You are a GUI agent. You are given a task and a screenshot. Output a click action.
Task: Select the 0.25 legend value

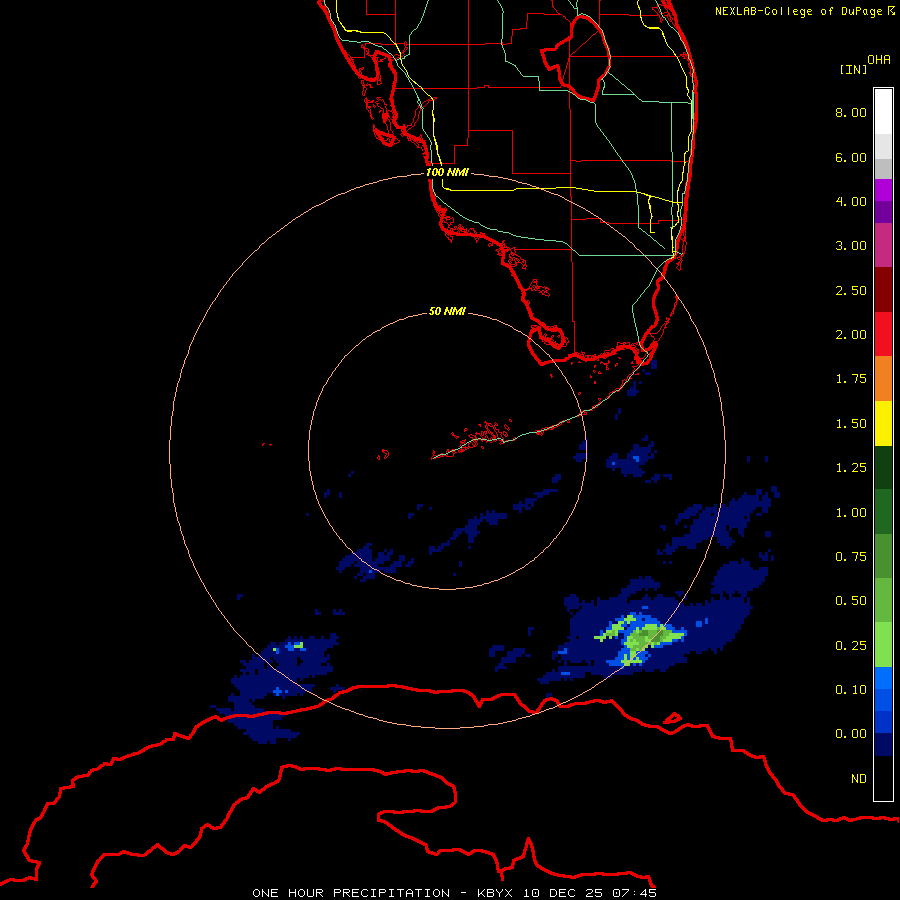851,646
